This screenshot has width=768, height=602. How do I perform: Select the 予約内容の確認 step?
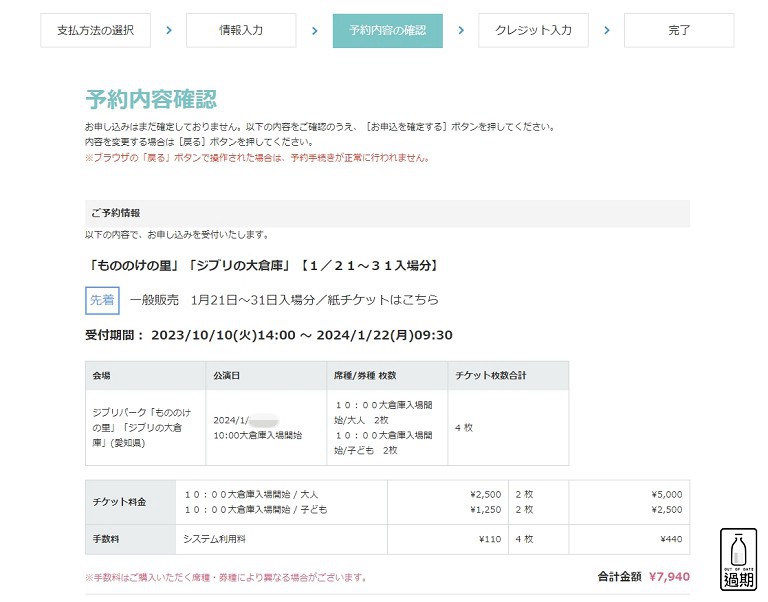387,30
